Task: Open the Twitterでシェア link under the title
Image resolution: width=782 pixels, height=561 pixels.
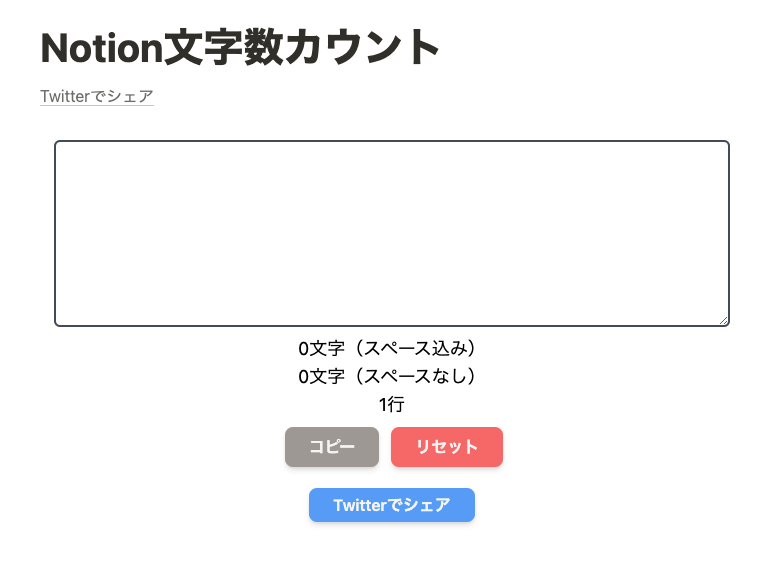Action: (97, 96)
